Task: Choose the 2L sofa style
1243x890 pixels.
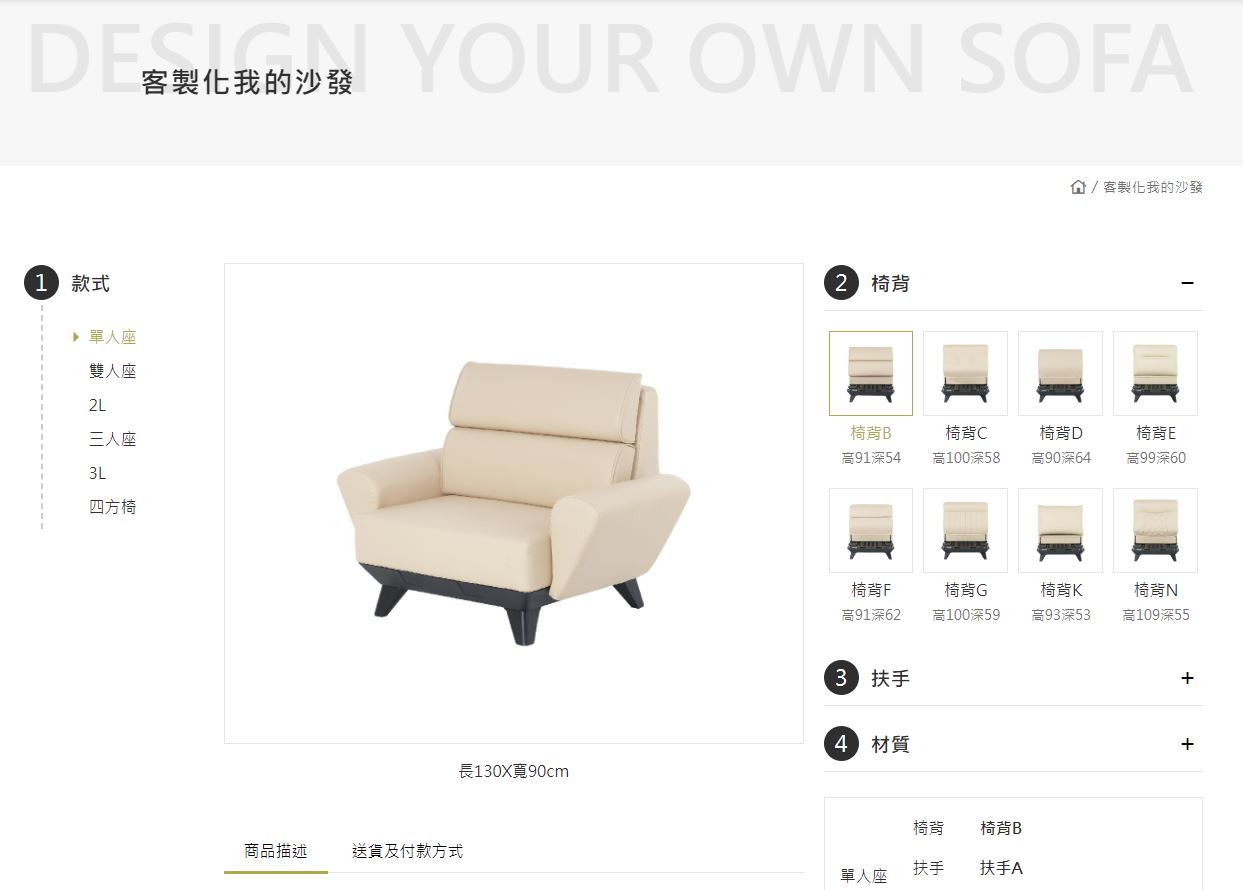Action: 97,405
